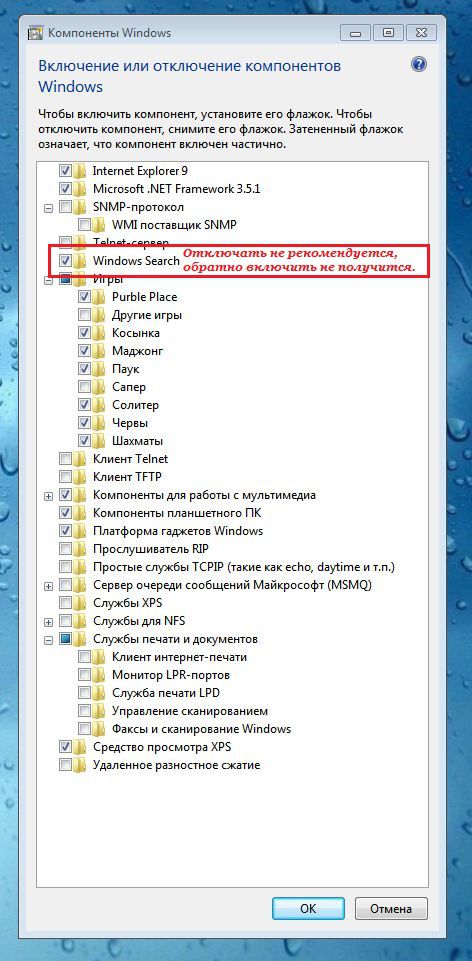Click the Компоненты Windows title bar icon

[x=36, y=32]
